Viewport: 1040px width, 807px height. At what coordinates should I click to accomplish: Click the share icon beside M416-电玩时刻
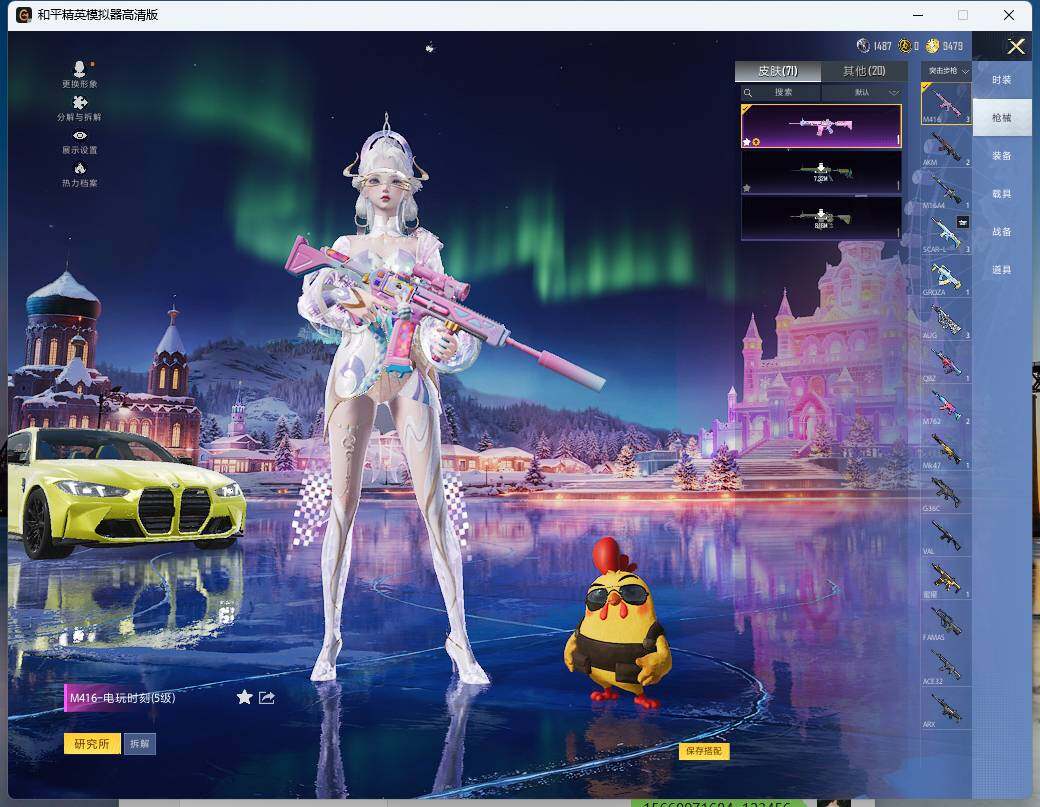(x=267, y=697)
